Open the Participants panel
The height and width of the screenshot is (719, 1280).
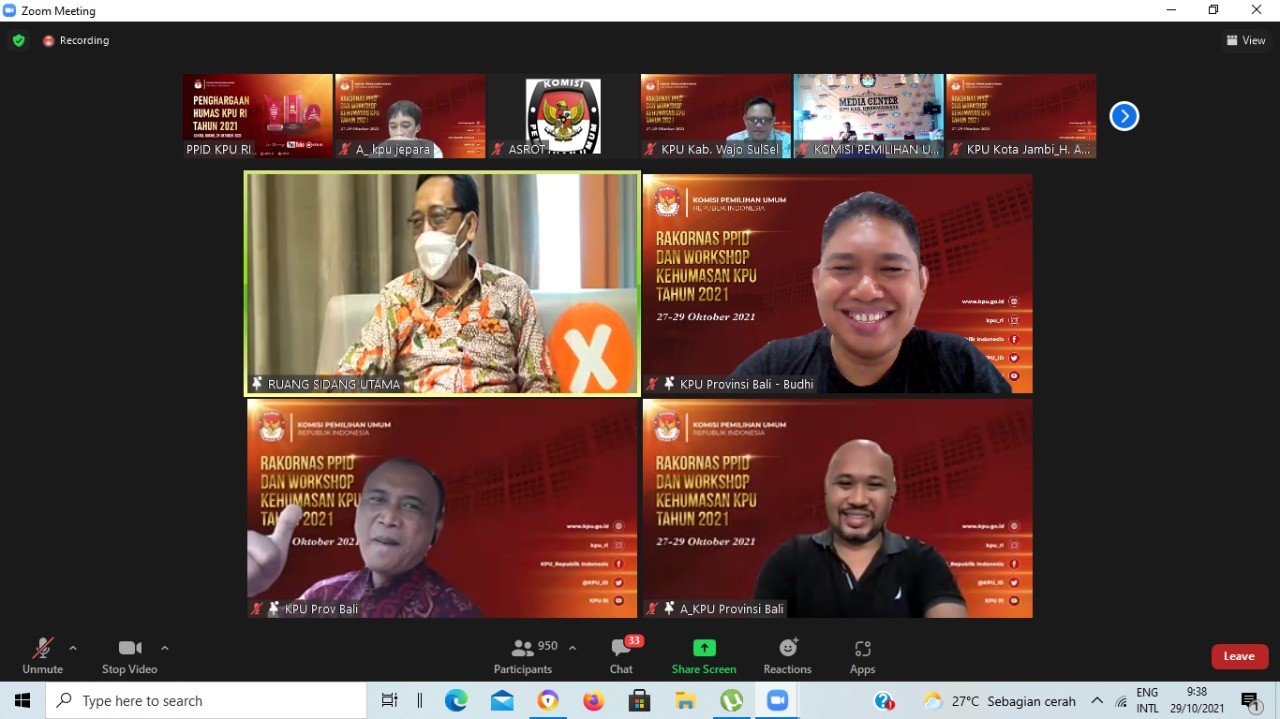(522, 656)
